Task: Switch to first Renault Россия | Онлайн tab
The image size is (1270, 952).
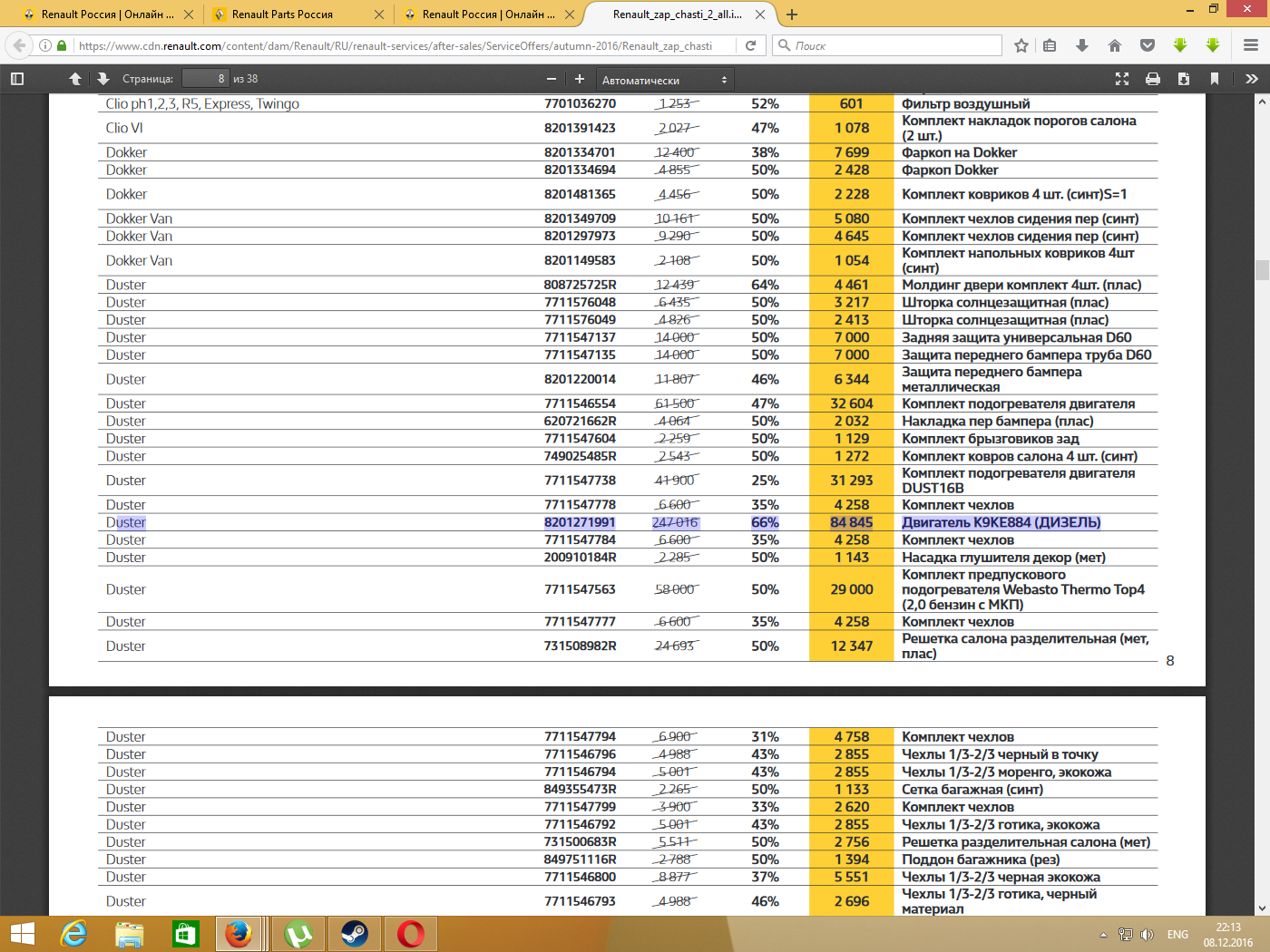Action: pos(107,15)
